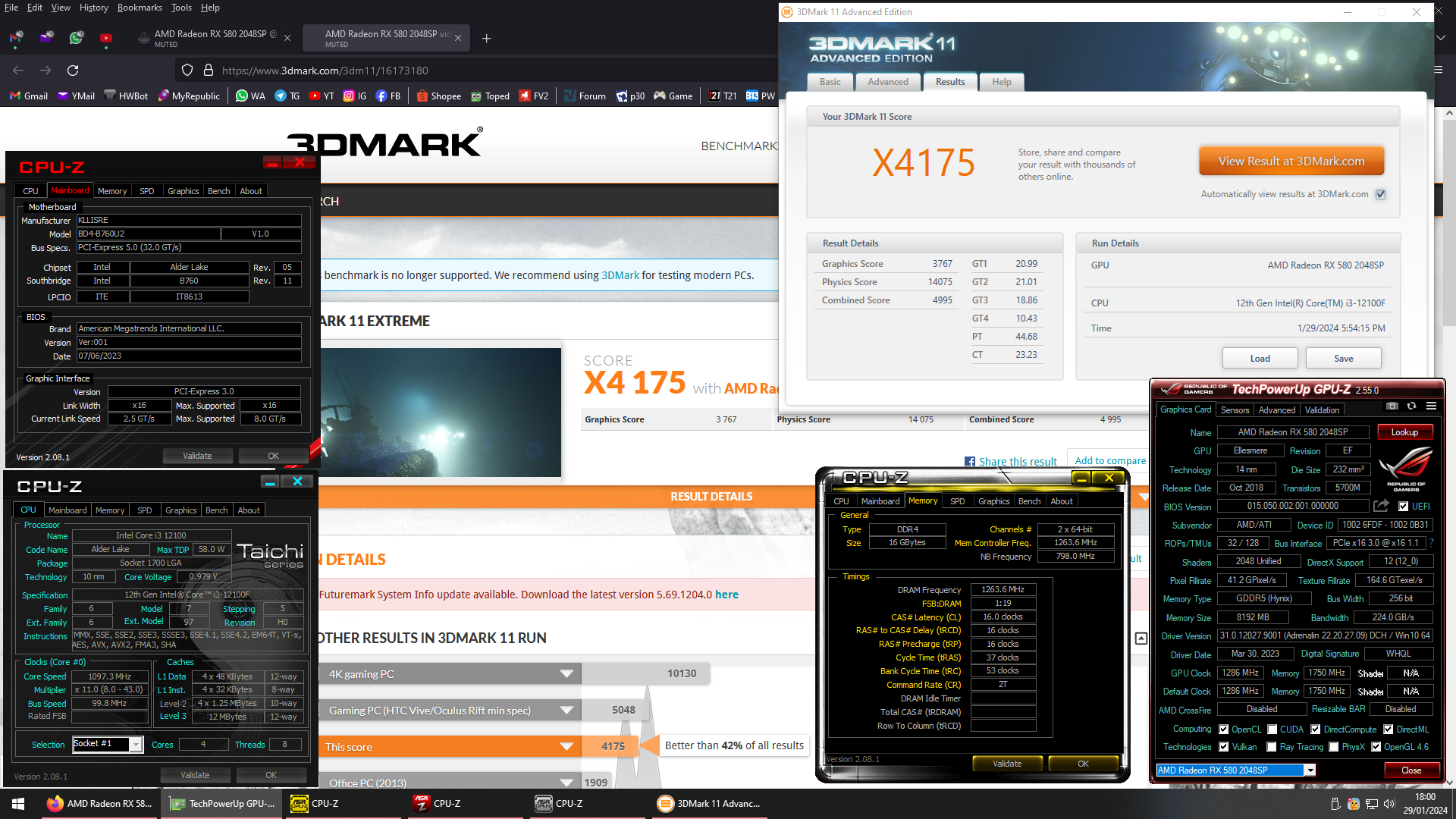Open the Gmail bookmark
The image size is (1456, 819).
point(29,96)
